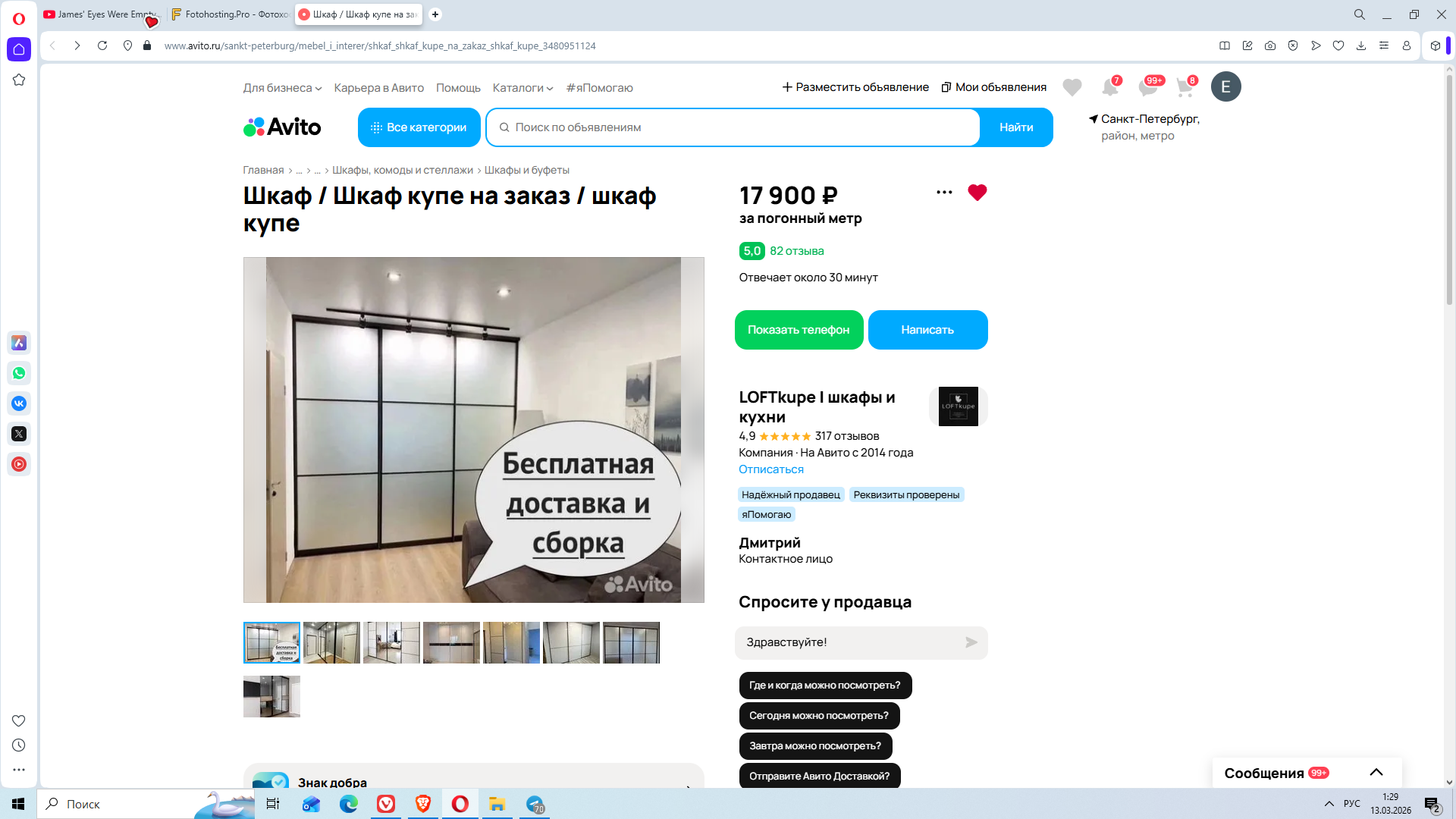Open the favorites heart in the Avito header
This screenshot has height=819, width=1456.
(1072, 87)
